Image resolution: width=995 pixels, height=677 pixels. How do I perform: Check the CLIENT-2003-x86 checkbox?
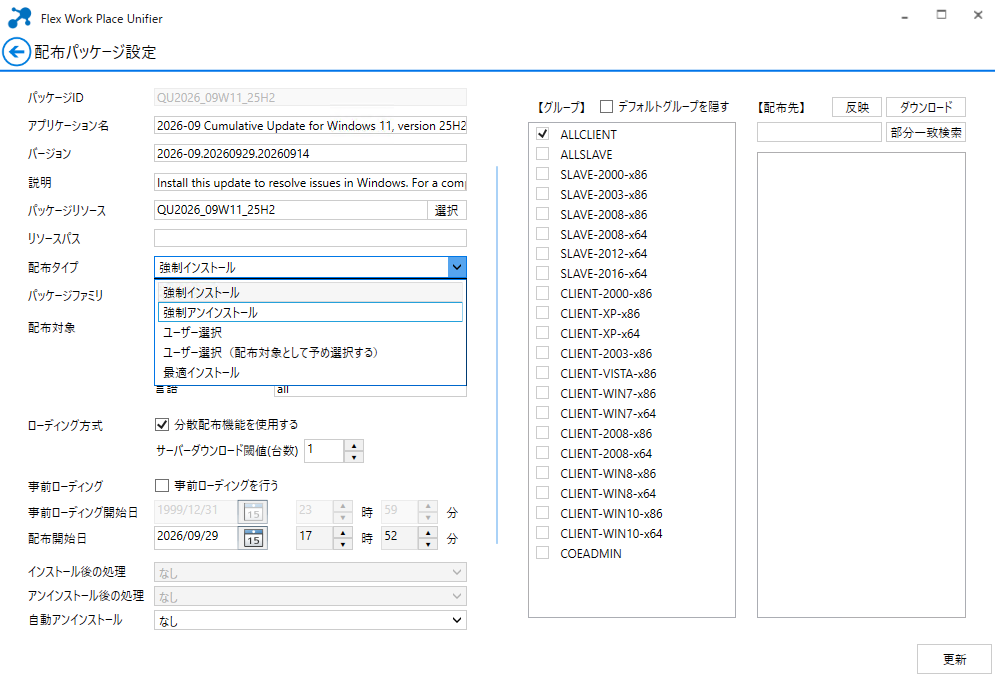point(543,353)
